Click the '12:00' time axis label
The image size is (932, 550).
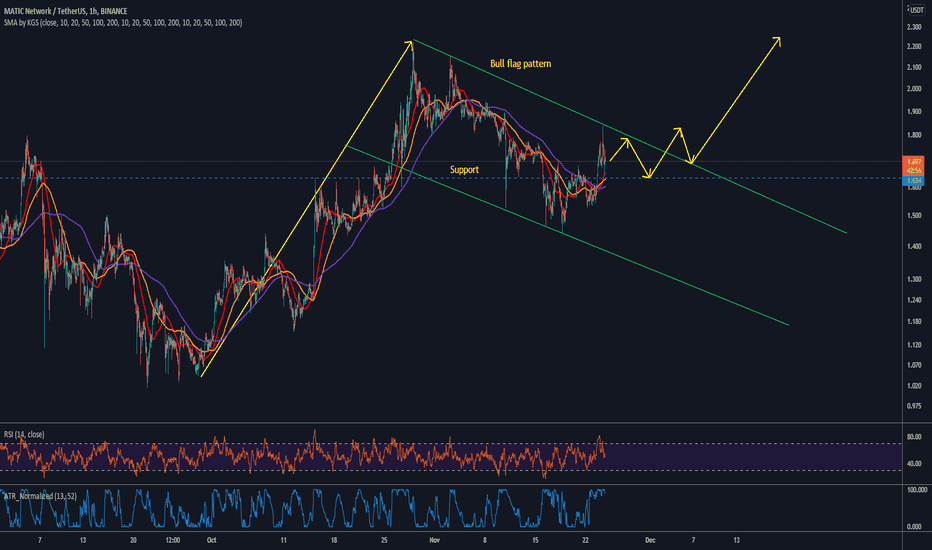(x=172, y=540)
